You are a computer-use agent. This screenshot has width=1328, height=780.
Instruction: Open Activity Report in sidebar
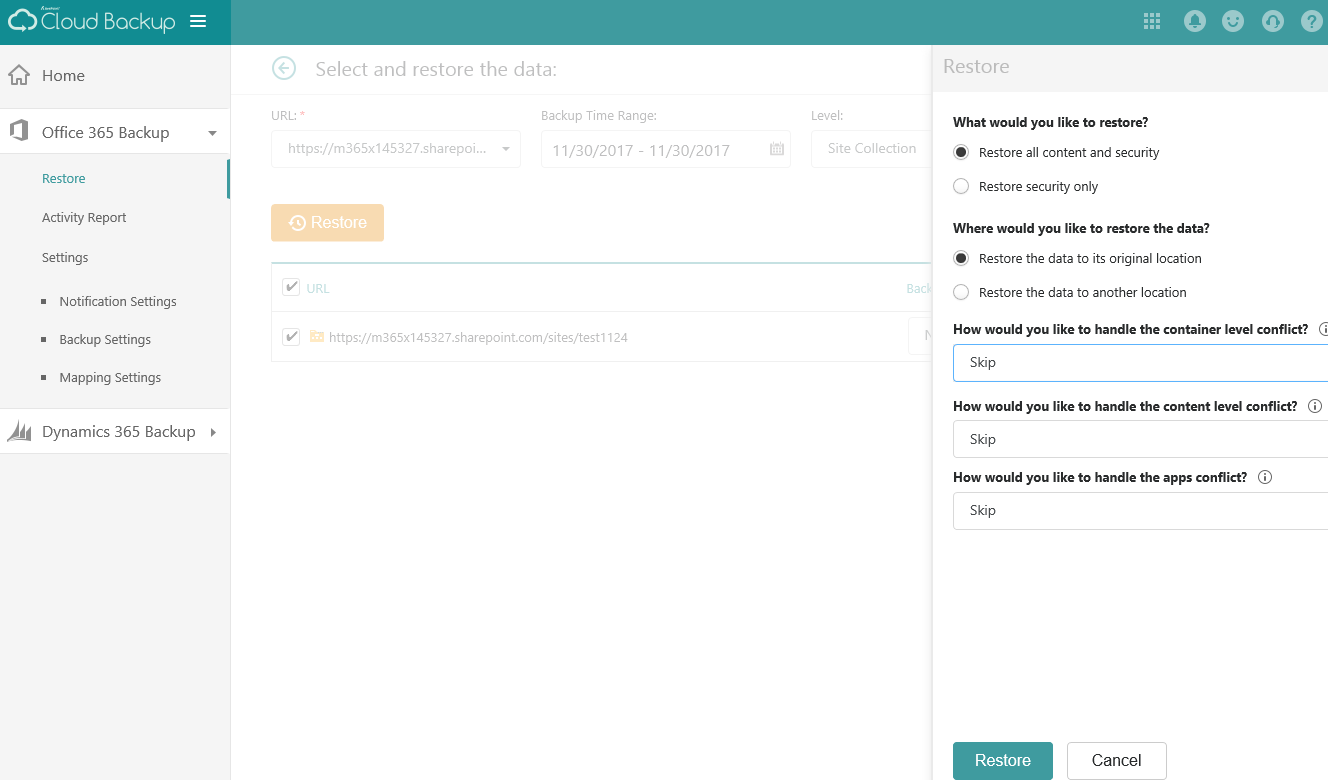pos(84,217)
